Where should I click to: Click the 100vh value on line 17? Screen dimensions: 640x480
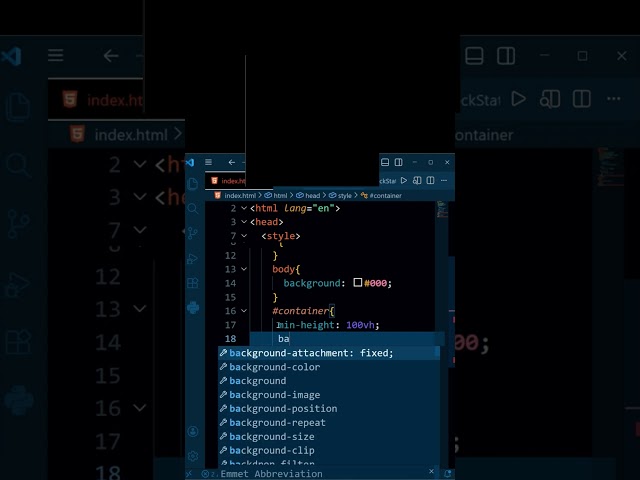point(360,325)
